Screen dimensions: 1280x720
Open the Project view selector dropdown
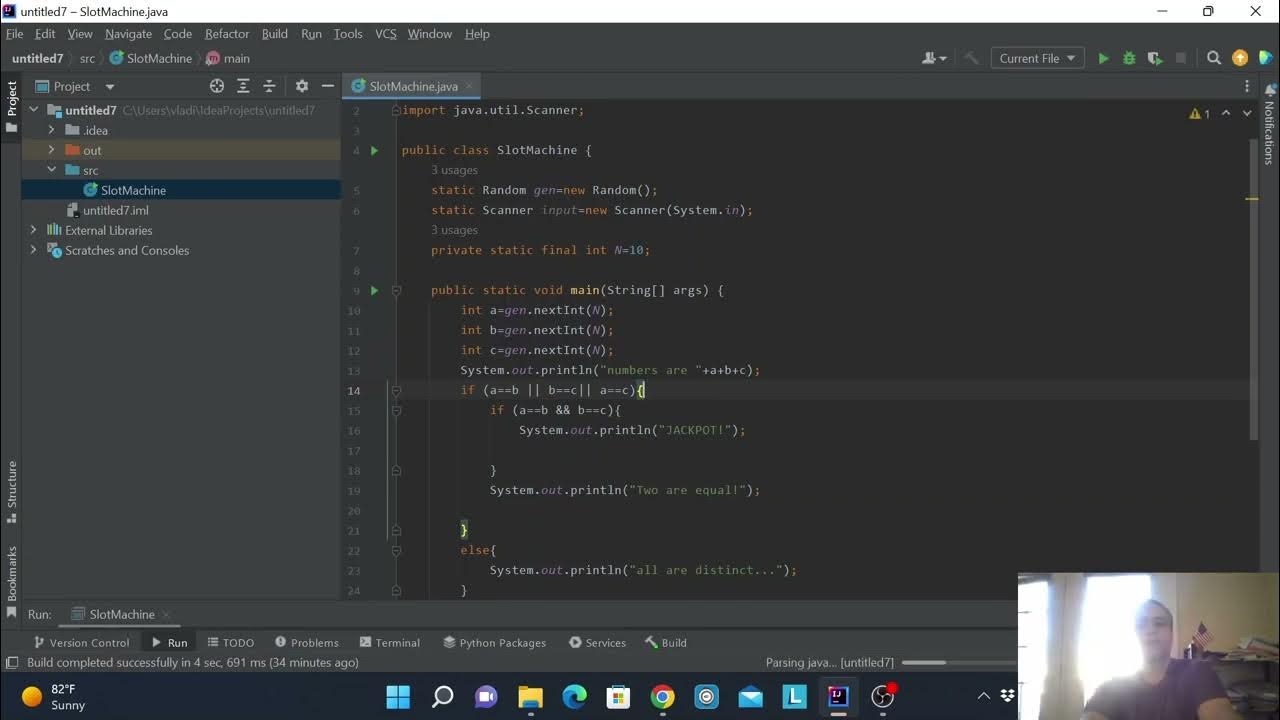(x=75, y=86)
